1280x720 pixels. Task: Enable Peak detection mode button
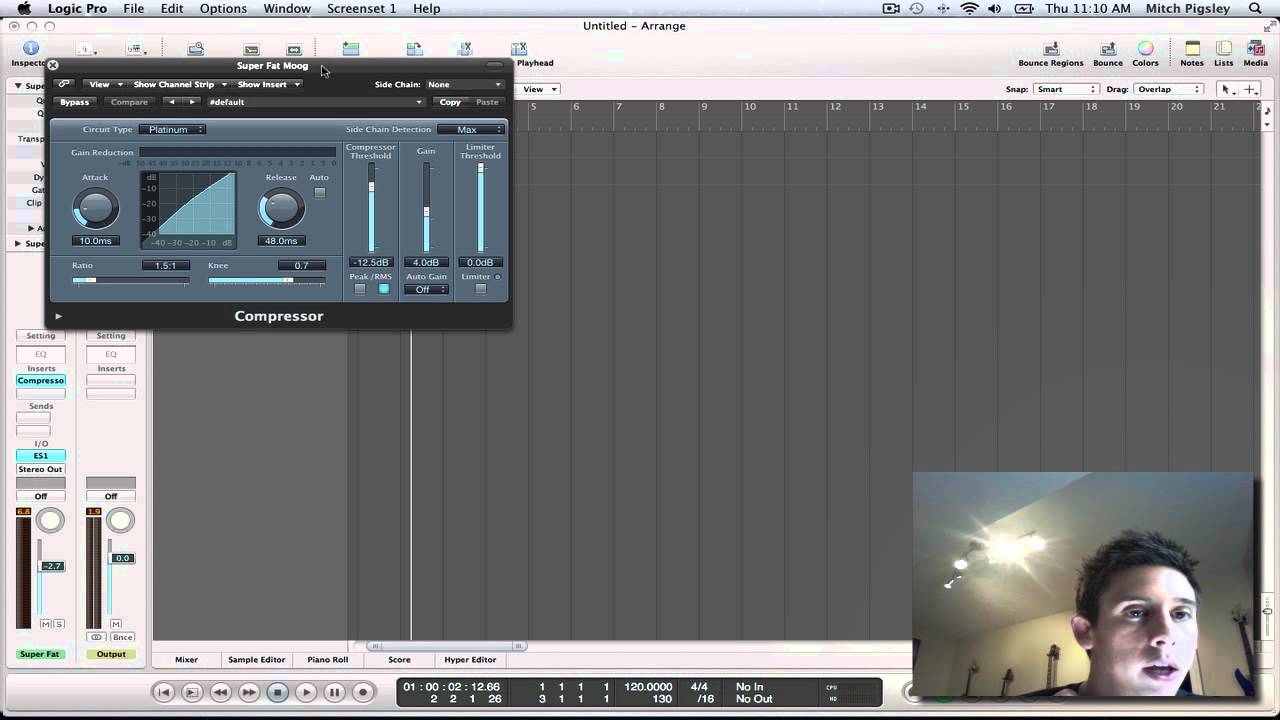coord(360,289)
